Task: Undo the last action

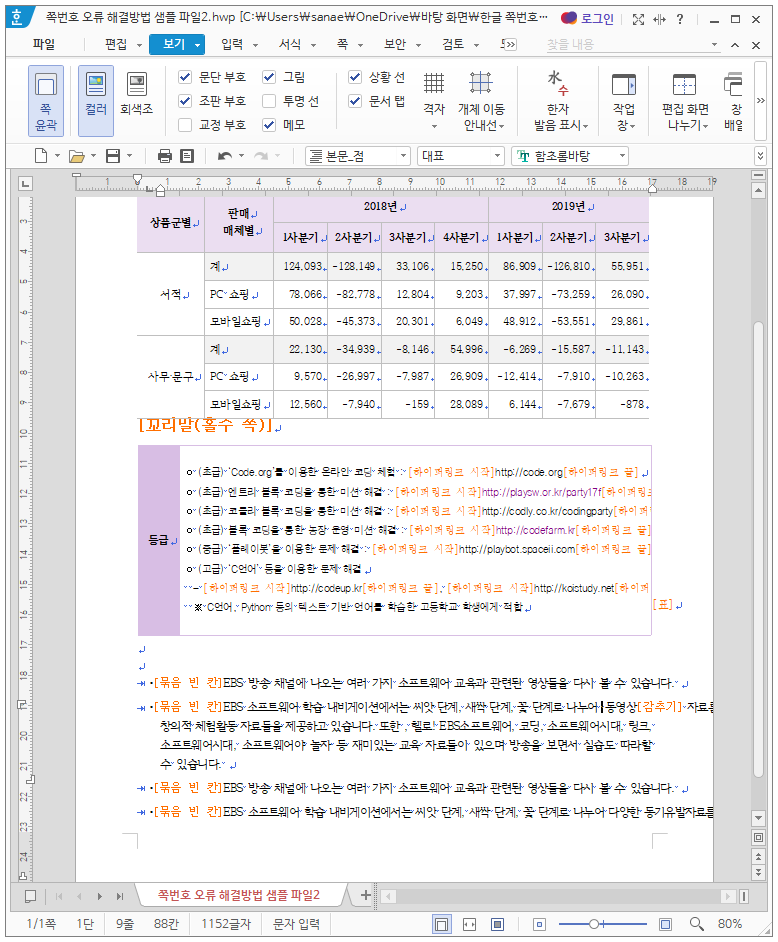Action: pos(225,156)
